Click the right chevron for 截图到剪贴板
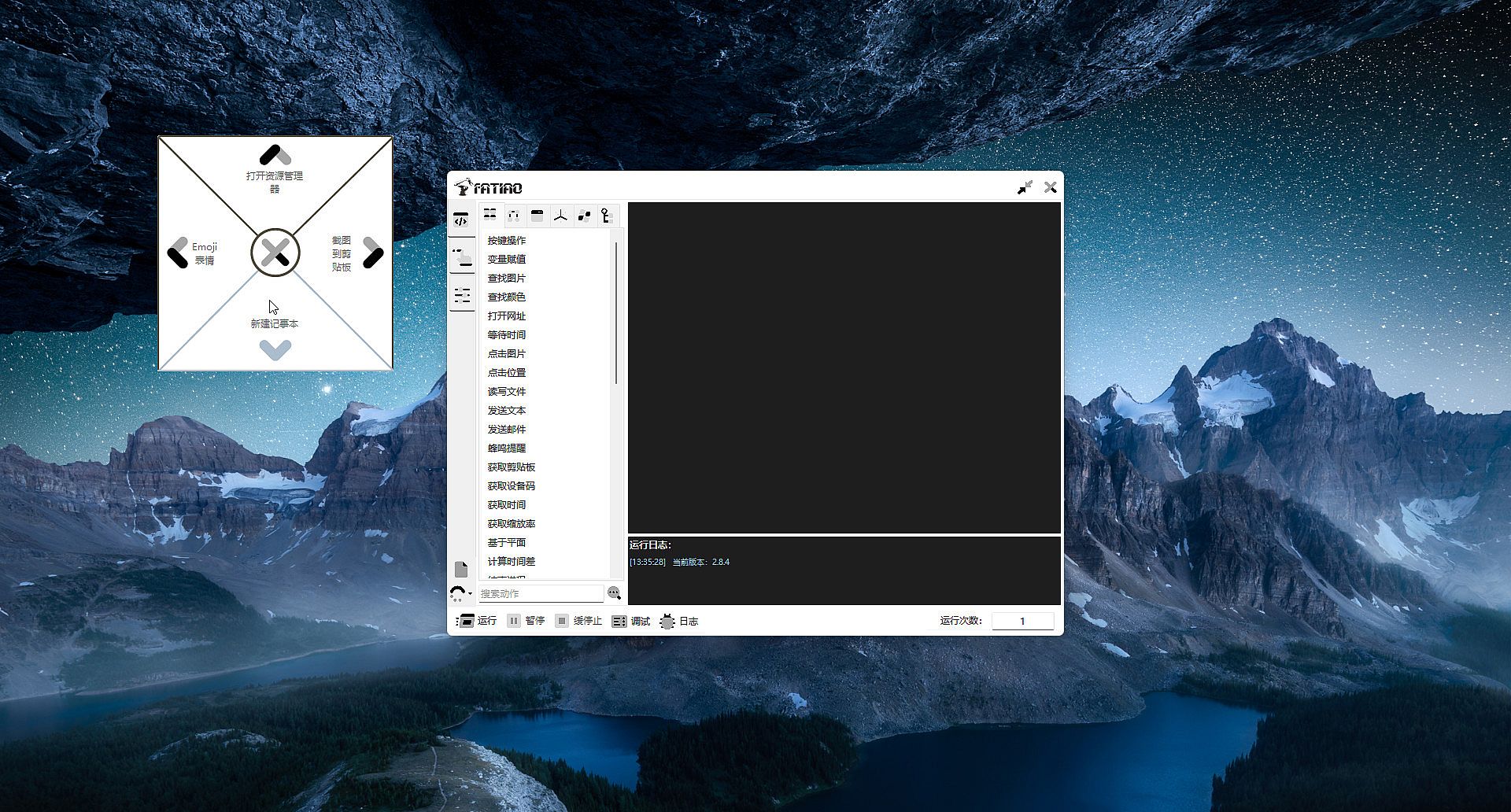The width and height of the screenshot is (1511, 812). pos(373,253)
